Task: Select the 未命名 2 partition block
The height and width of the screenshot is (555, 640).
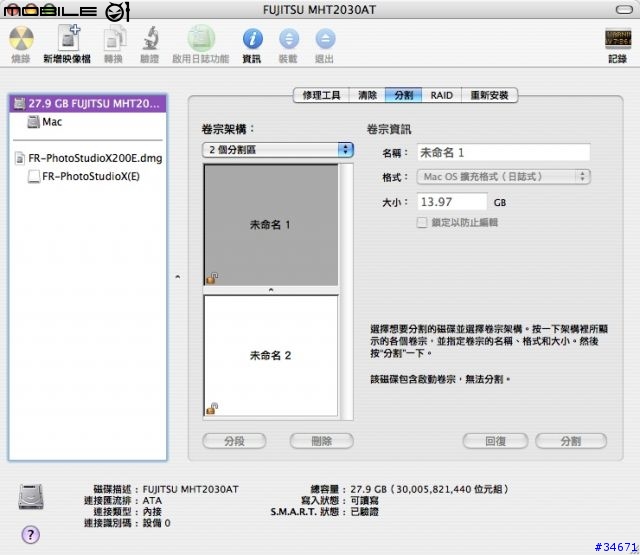Action: click(x=271, y=355)
